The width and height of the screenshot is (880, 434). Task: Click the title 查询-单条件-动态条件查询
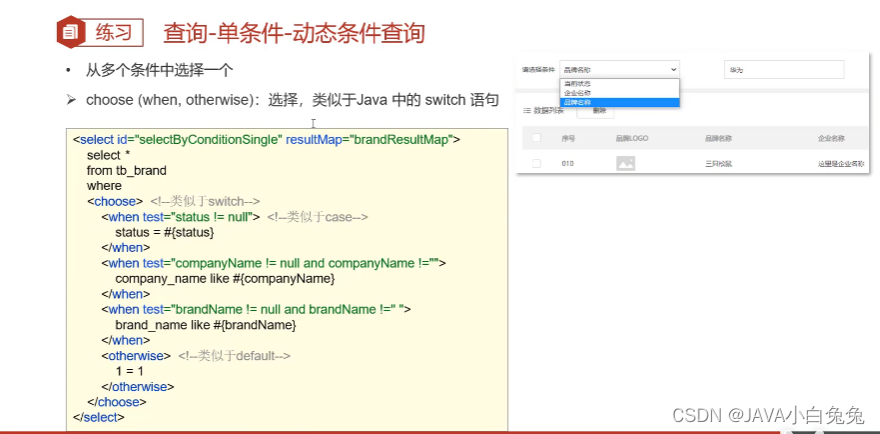point(294,34)
